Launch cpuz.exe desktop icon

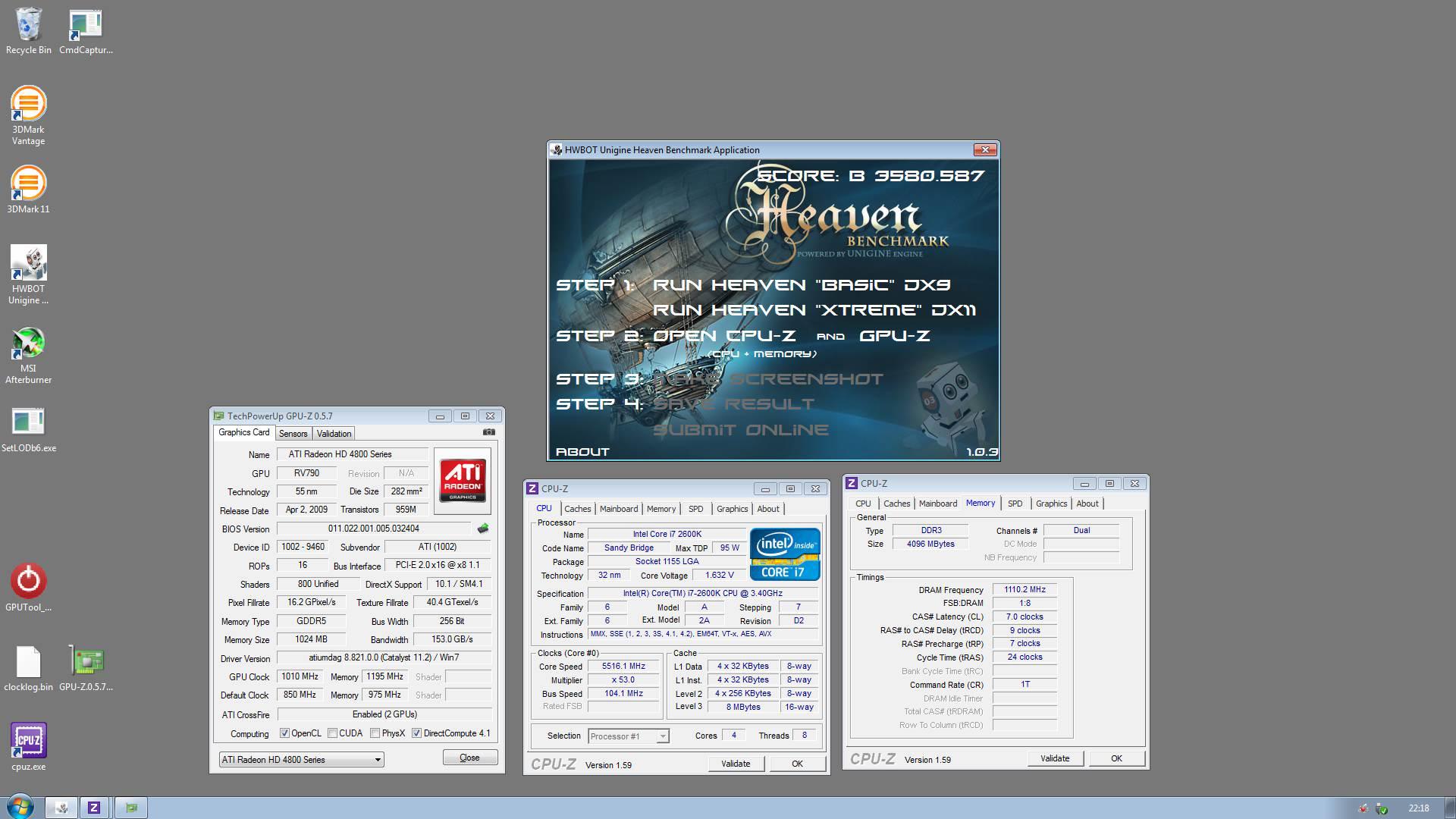click(x=28, y=747)
